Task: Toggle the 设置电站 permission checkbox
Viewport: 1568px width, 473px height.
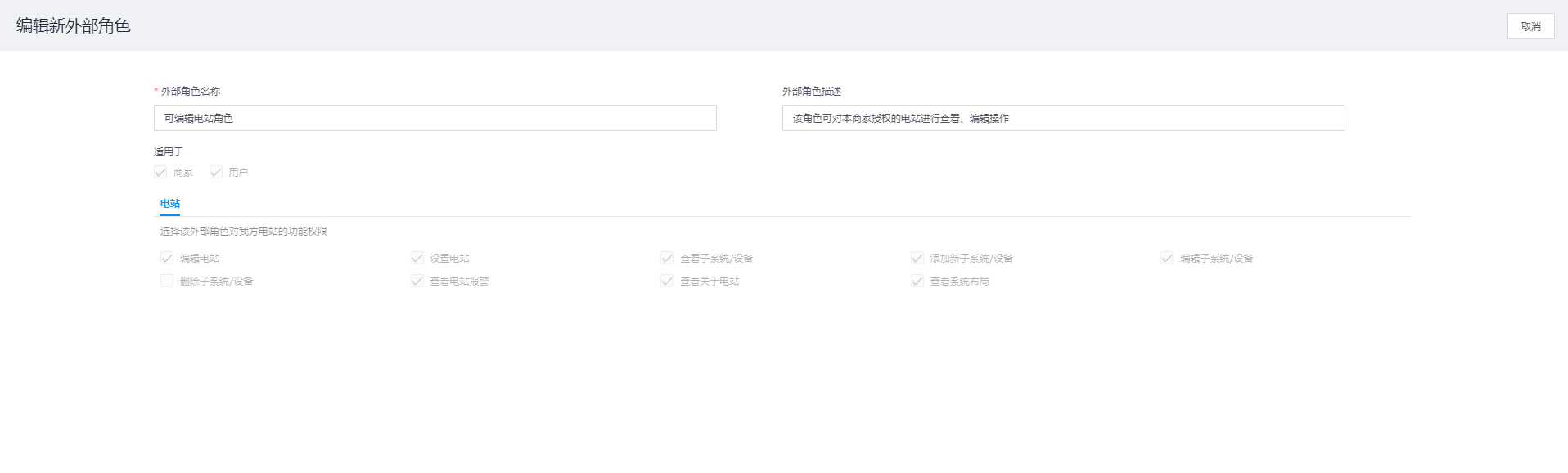Action: pyautogui.click(x=417, y=259)
